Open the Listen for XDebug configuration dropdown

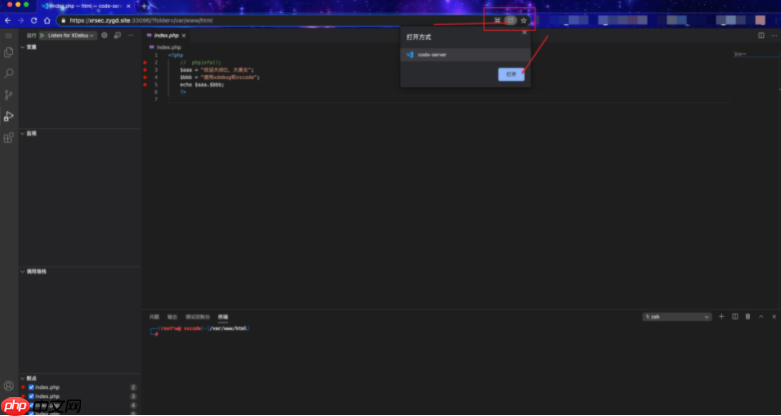tap(71, 35)
